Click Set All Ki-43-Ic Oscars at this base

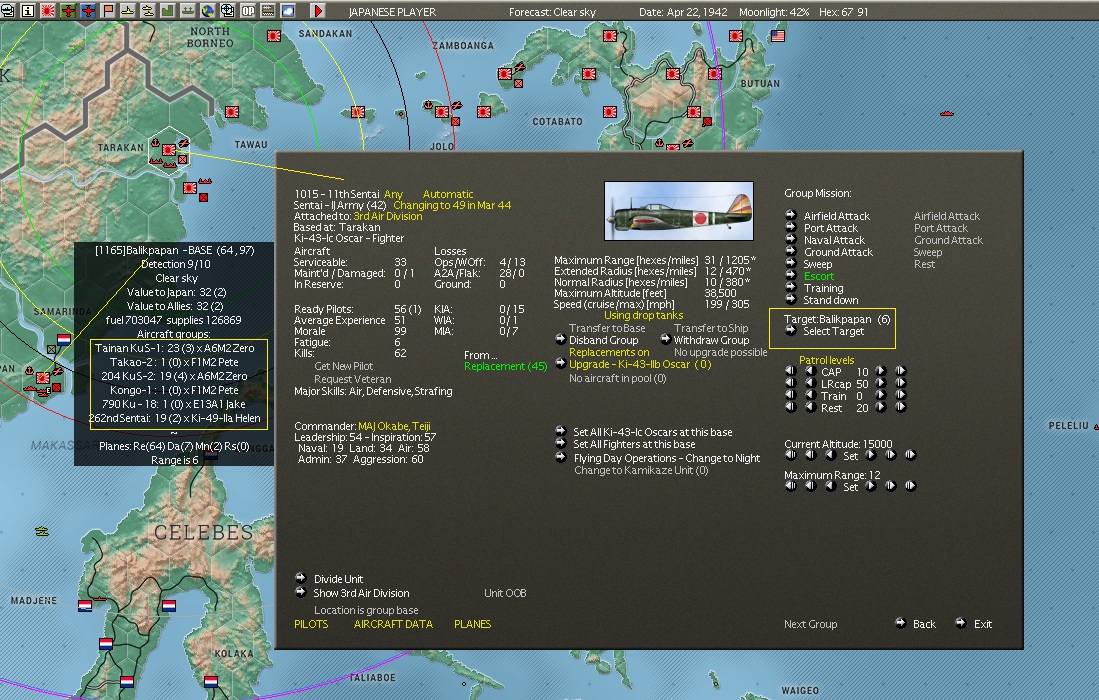click(561, 431)
